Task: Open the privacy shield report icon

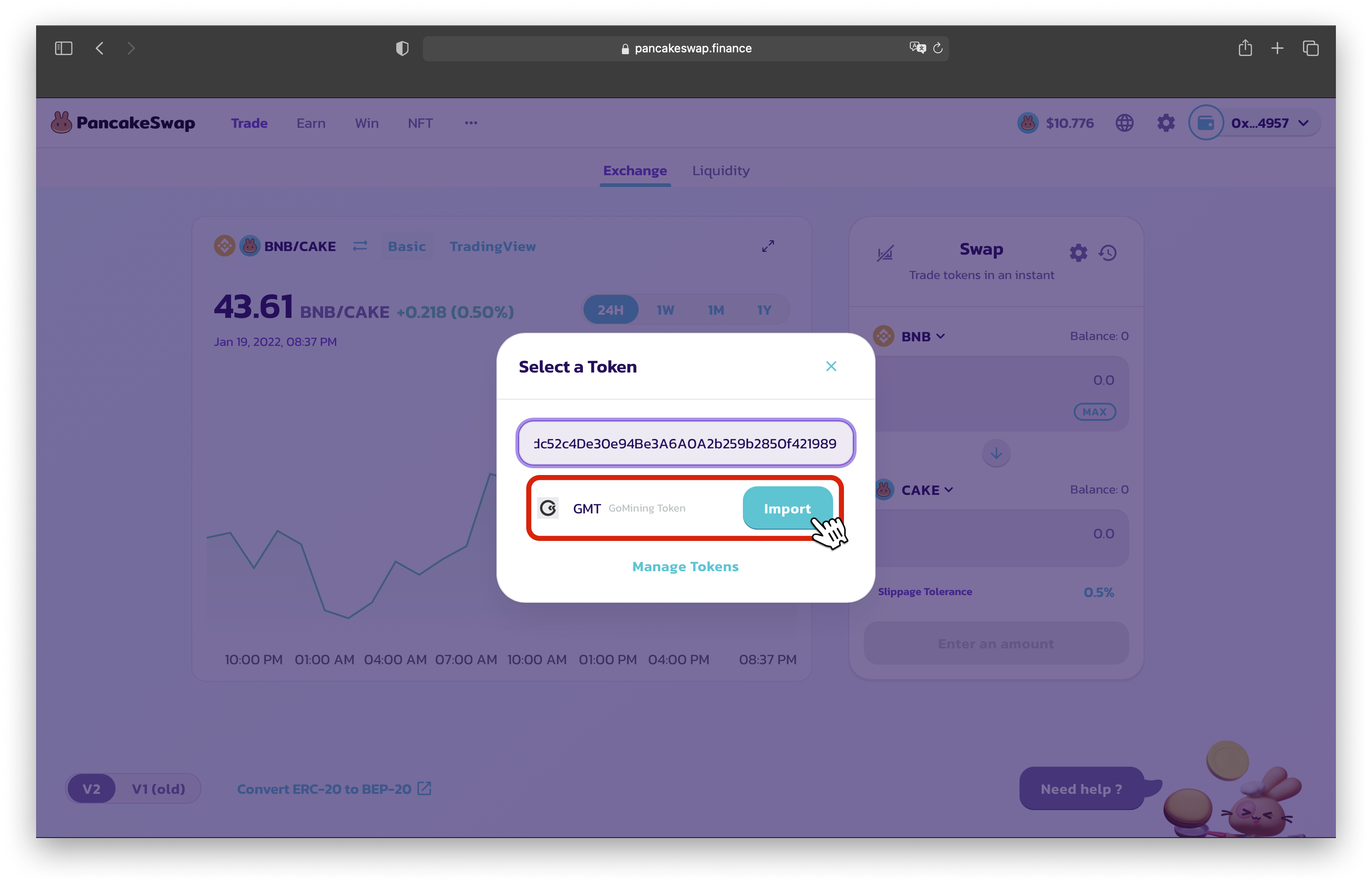Action: coord(403,48)
